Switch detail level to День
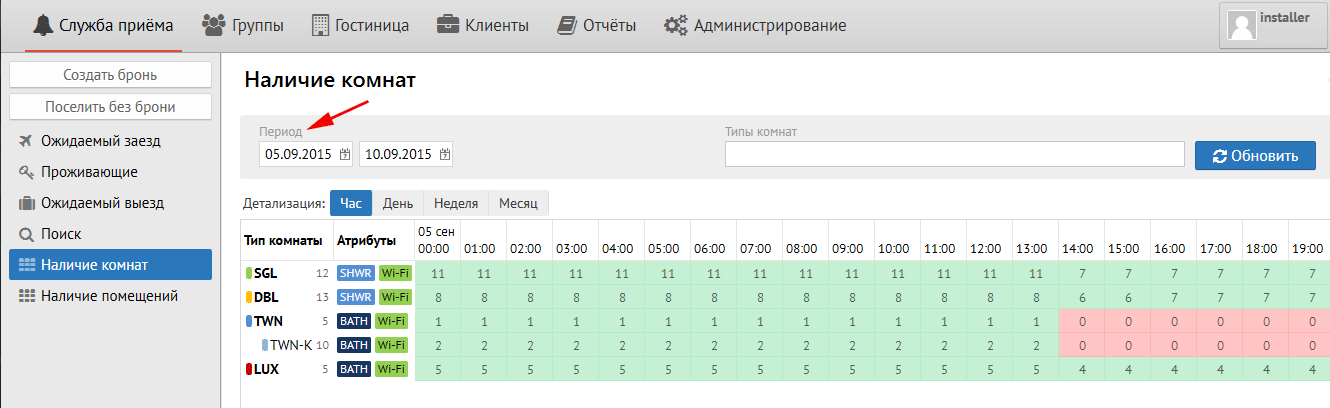 pos(398,203)
